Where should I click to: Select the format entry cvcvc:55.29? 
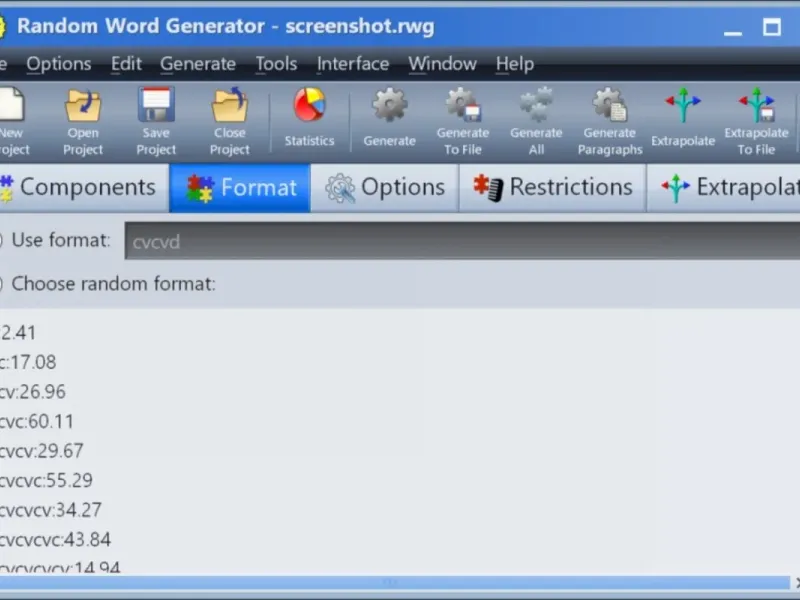point(46,481)
